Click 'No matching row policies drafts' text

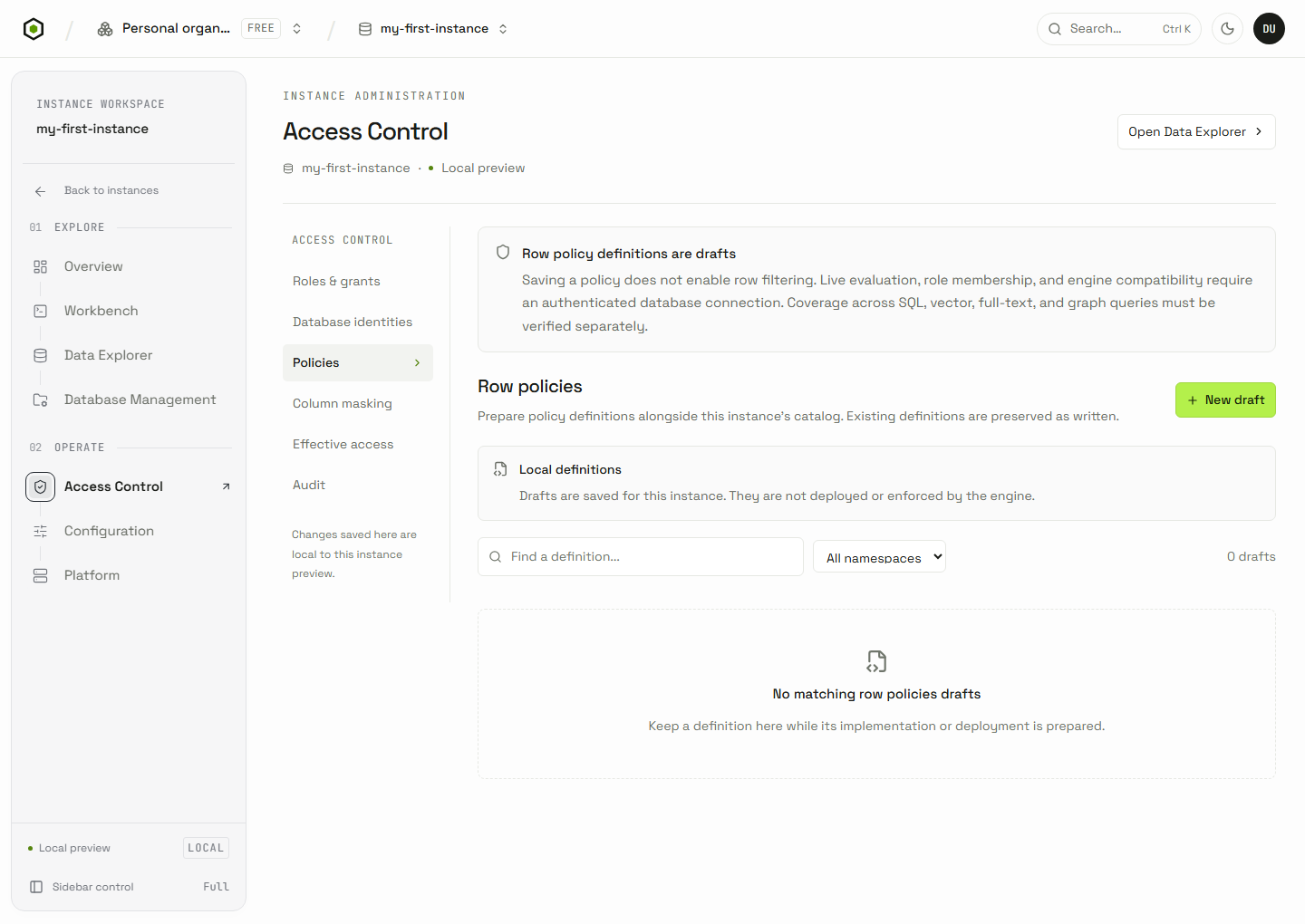(x=876, y=694)
